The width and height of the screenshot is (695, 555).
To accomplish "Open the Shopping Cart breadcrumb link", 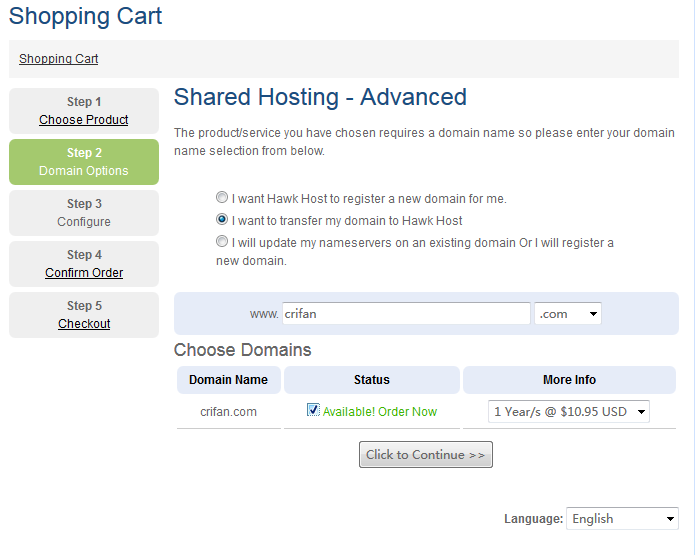I will [59, 59].
